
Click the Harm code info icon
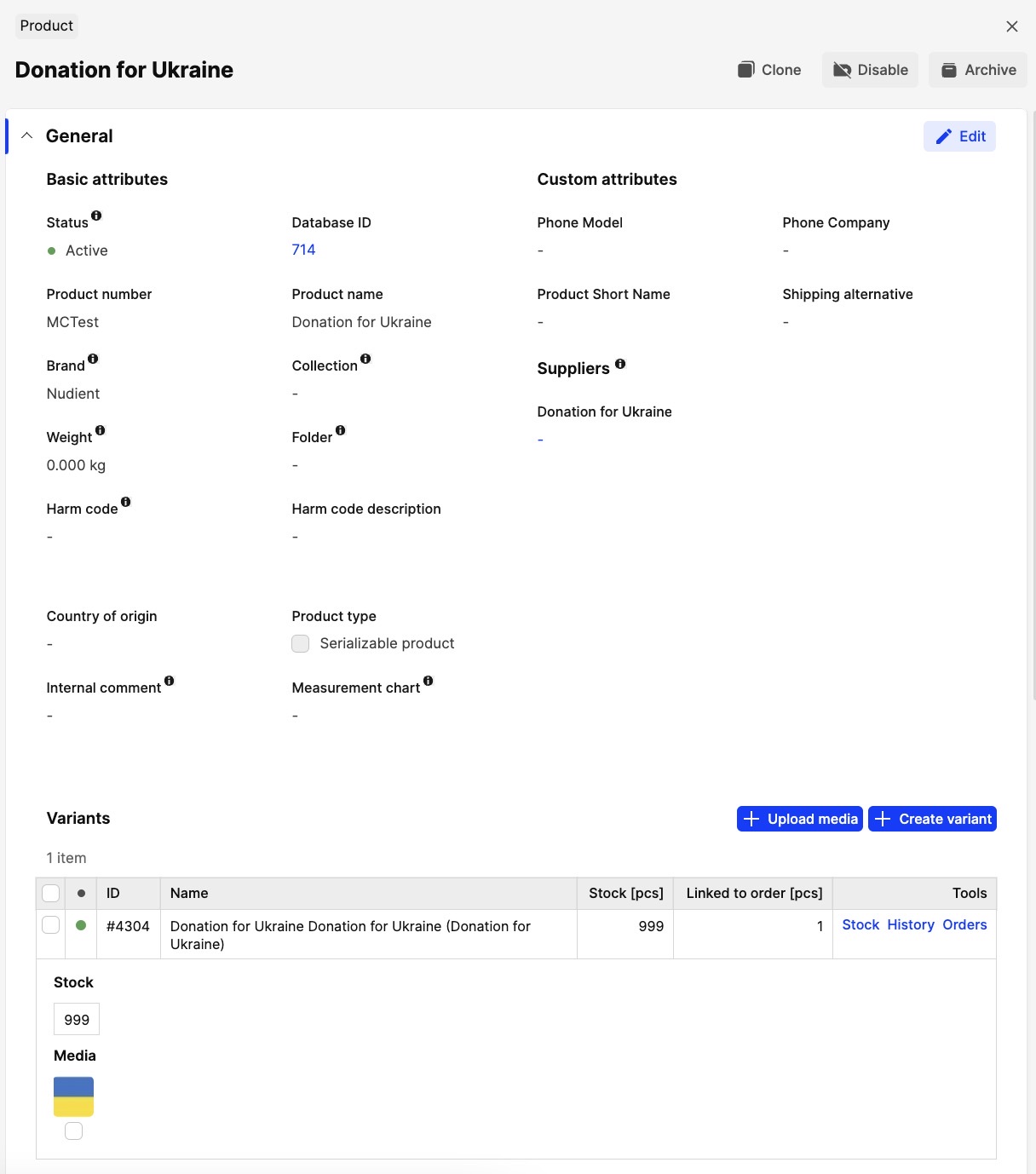click(x=125, y=502)
